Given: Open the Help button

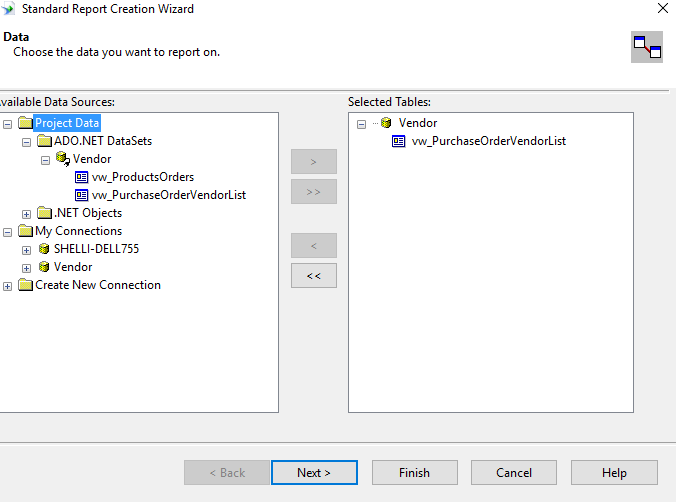Looking at the screenshot, I should [614, 473].
